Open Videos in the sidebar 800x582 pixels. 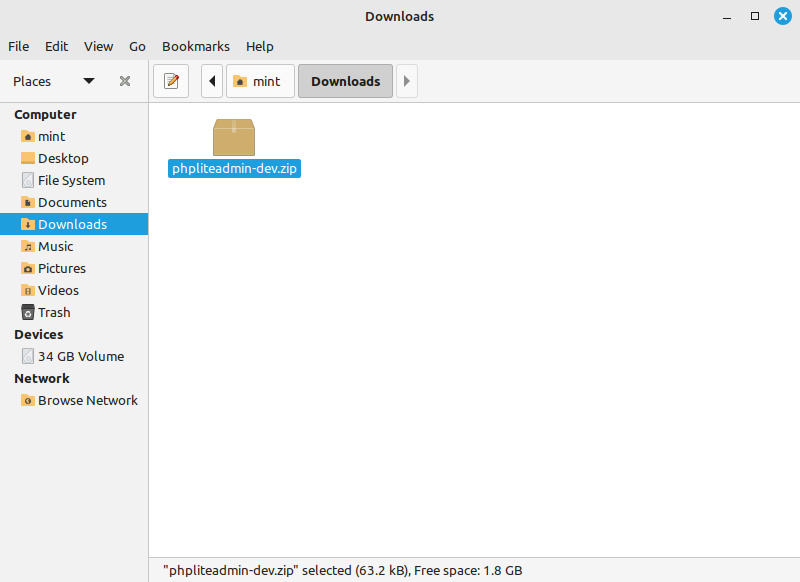pyautogui.click(x=74, y=290)
